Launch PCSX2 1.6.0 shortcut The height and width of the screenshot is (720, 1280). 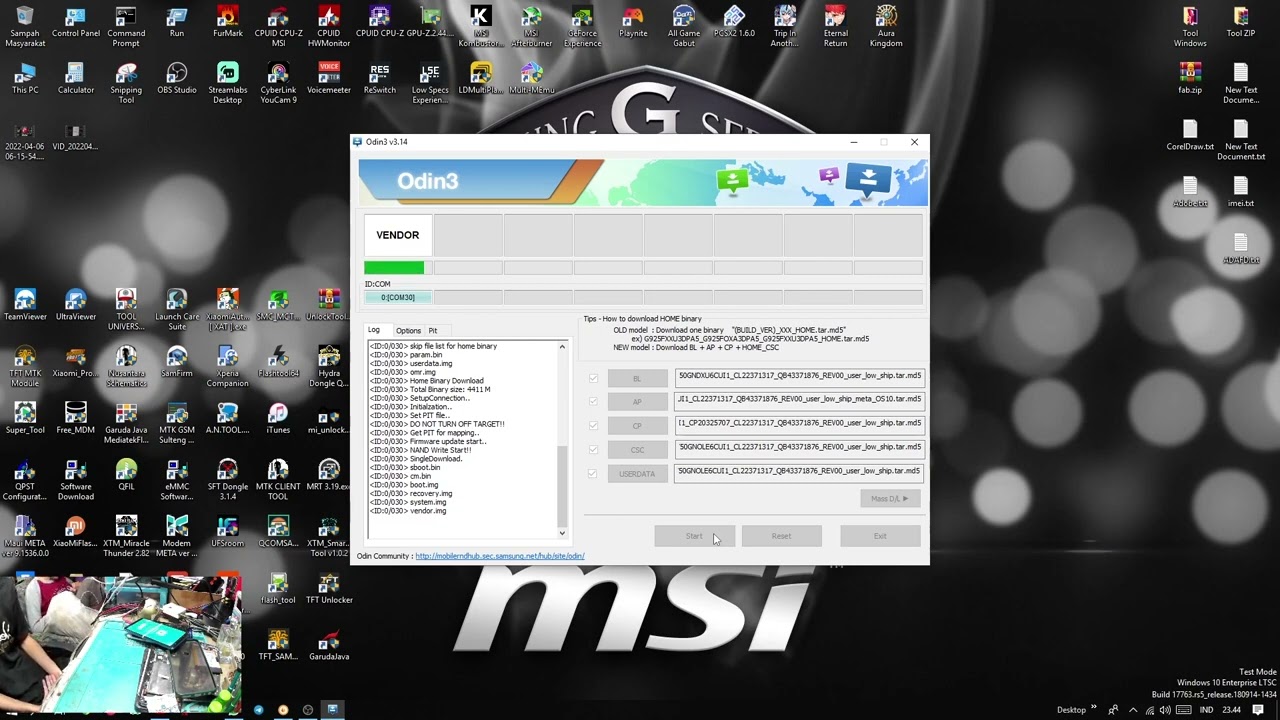[x=734, y=22]
